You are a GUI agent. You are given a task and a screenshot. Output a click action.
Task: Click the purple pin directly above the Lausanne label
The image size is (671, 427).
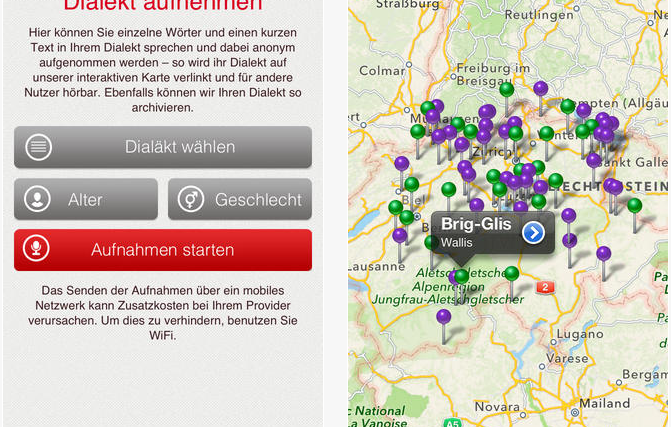pyautogui.click(x=400, y=236)
